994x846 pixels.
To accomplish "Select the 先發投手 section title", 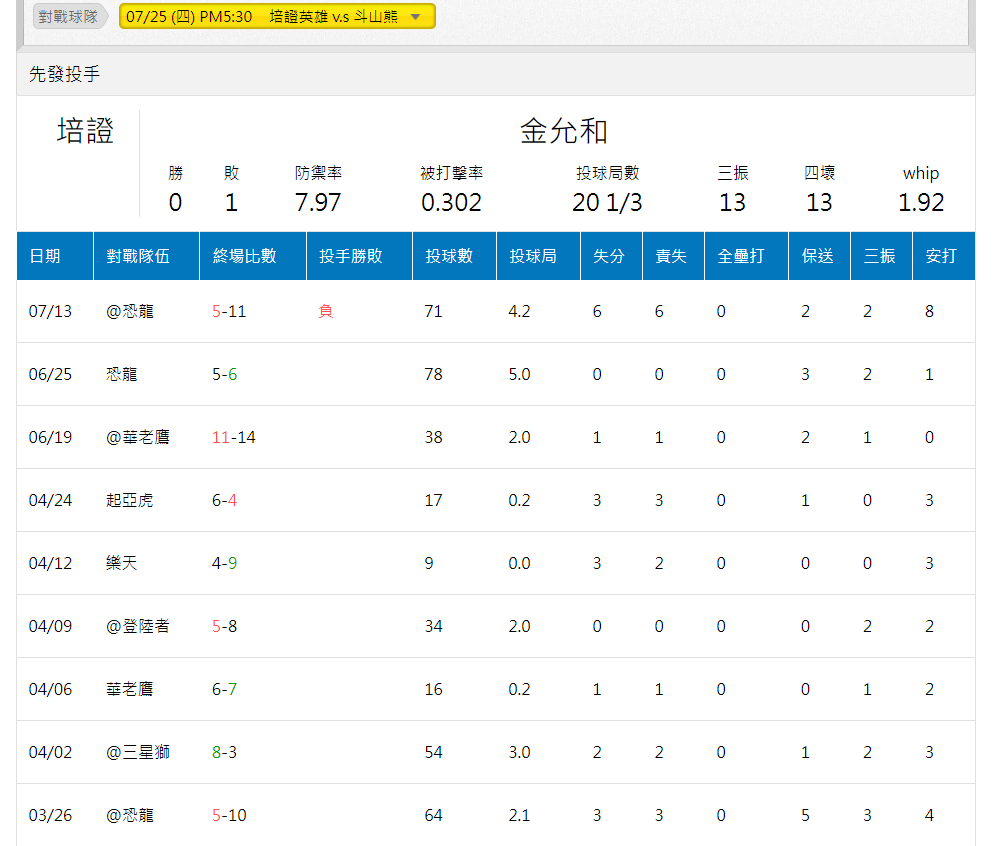I will [x=64, y=74].
